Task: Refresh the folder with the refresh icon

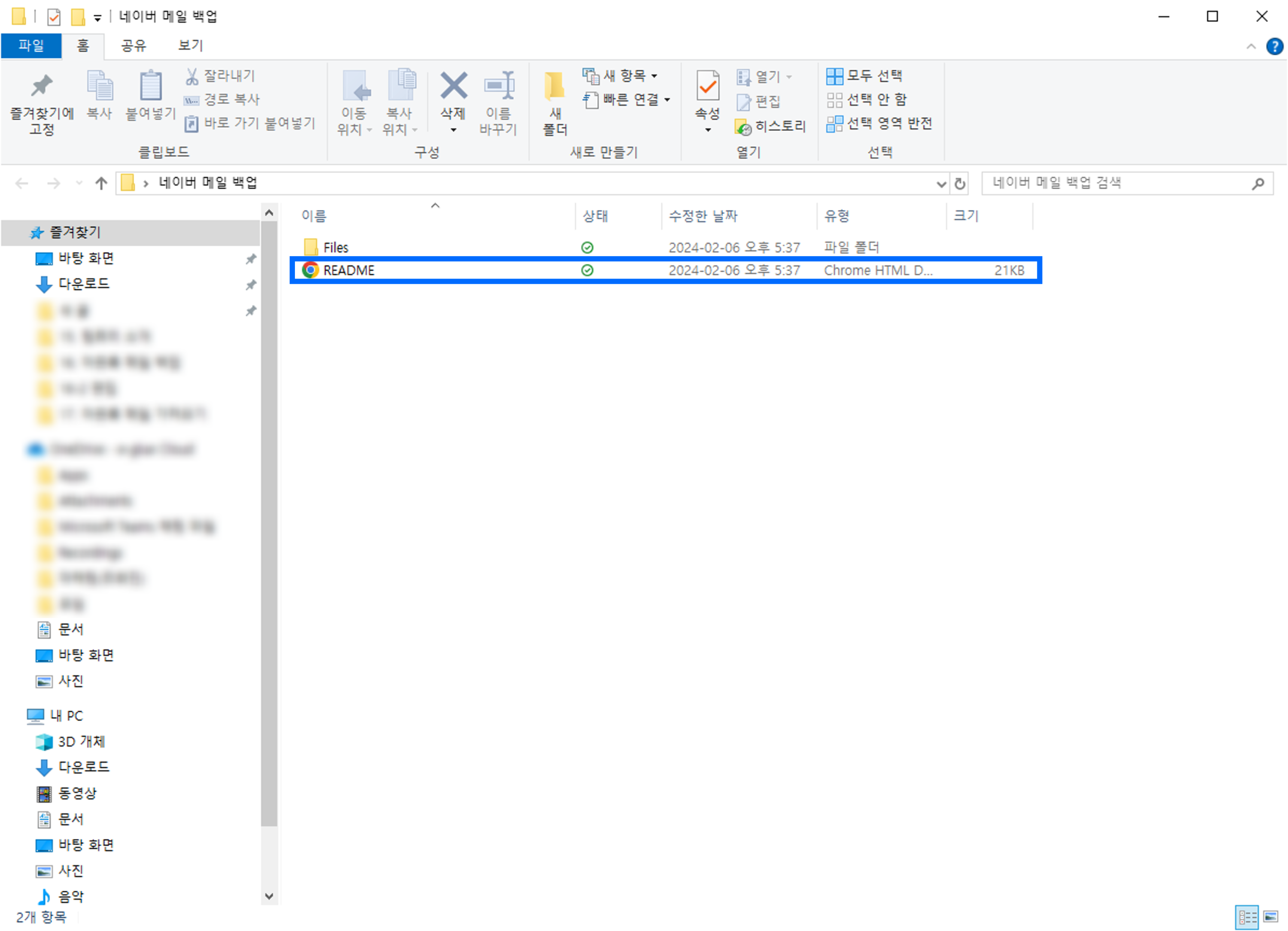Action: click(x=960, y=183)
